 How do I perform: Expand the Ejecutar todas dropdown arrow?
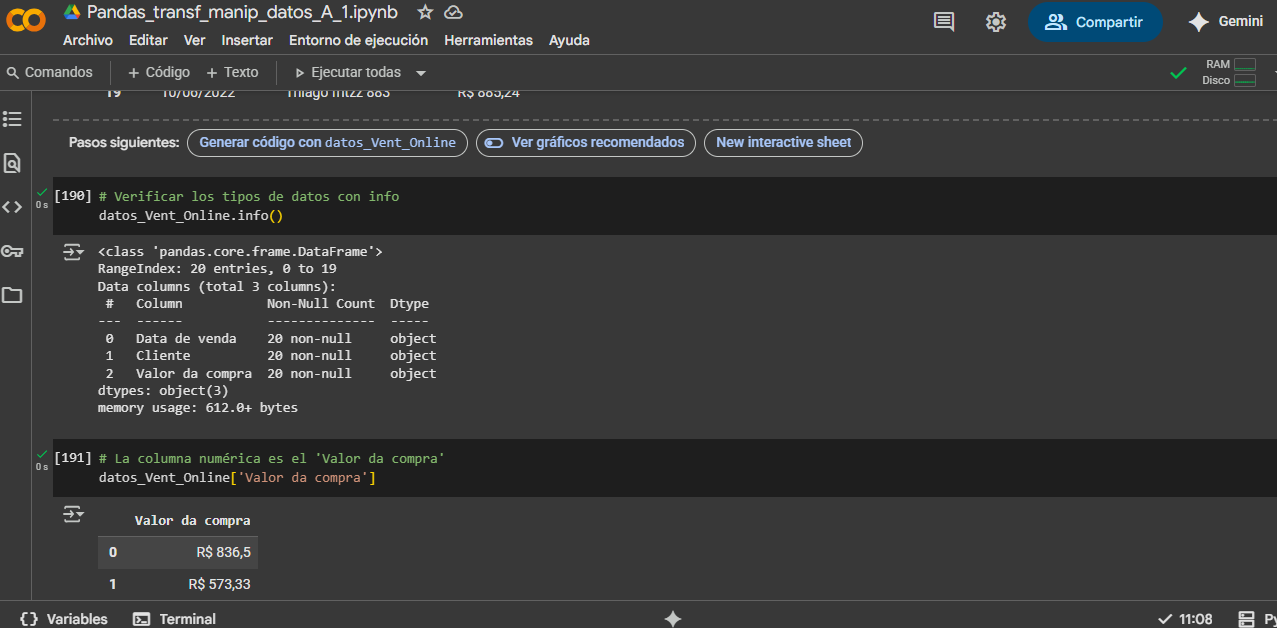tap(421, 73)
